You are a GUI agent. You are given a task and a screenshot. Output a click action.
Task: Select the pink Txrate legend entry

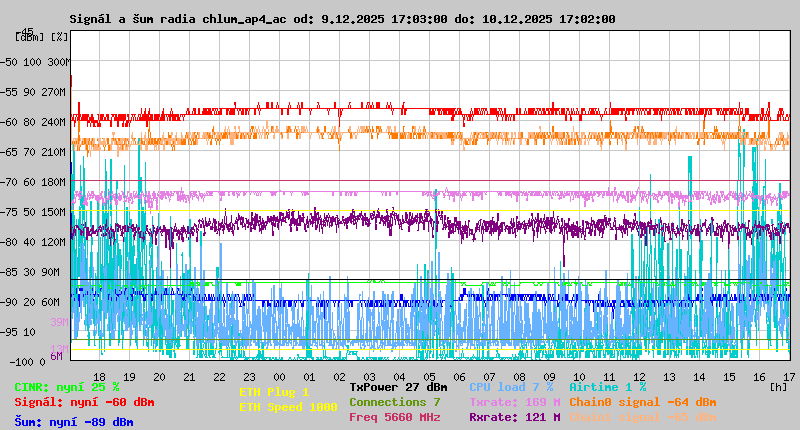coord(514,402)
